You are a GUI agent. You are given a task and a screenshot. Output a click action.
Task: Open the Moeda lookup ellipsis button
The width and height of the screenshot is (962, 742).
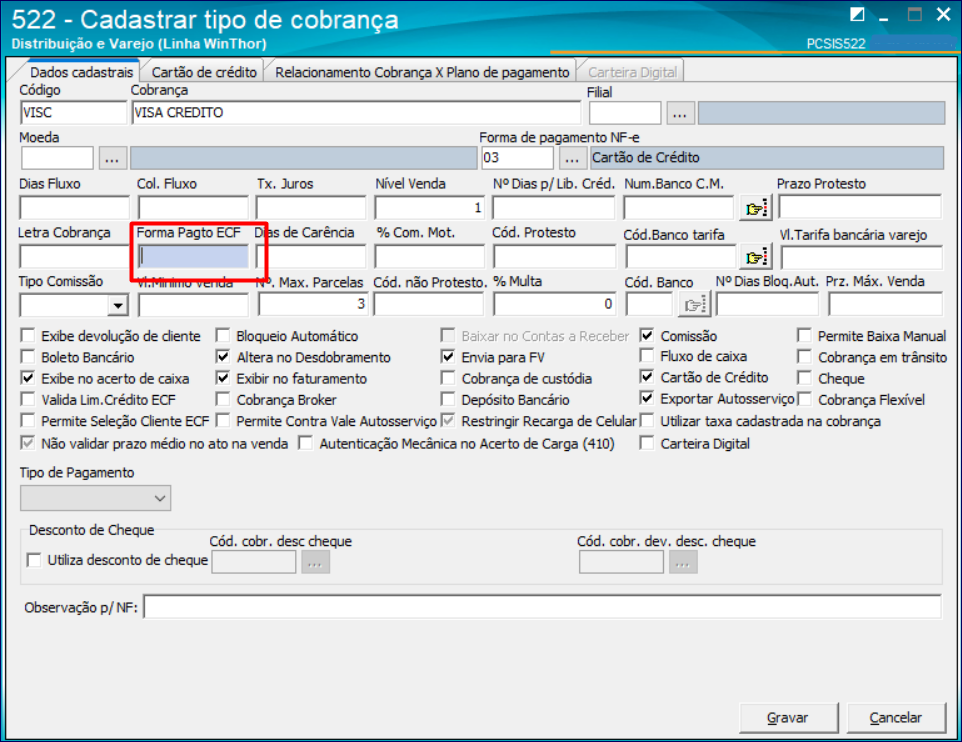[x=112, y=158]
